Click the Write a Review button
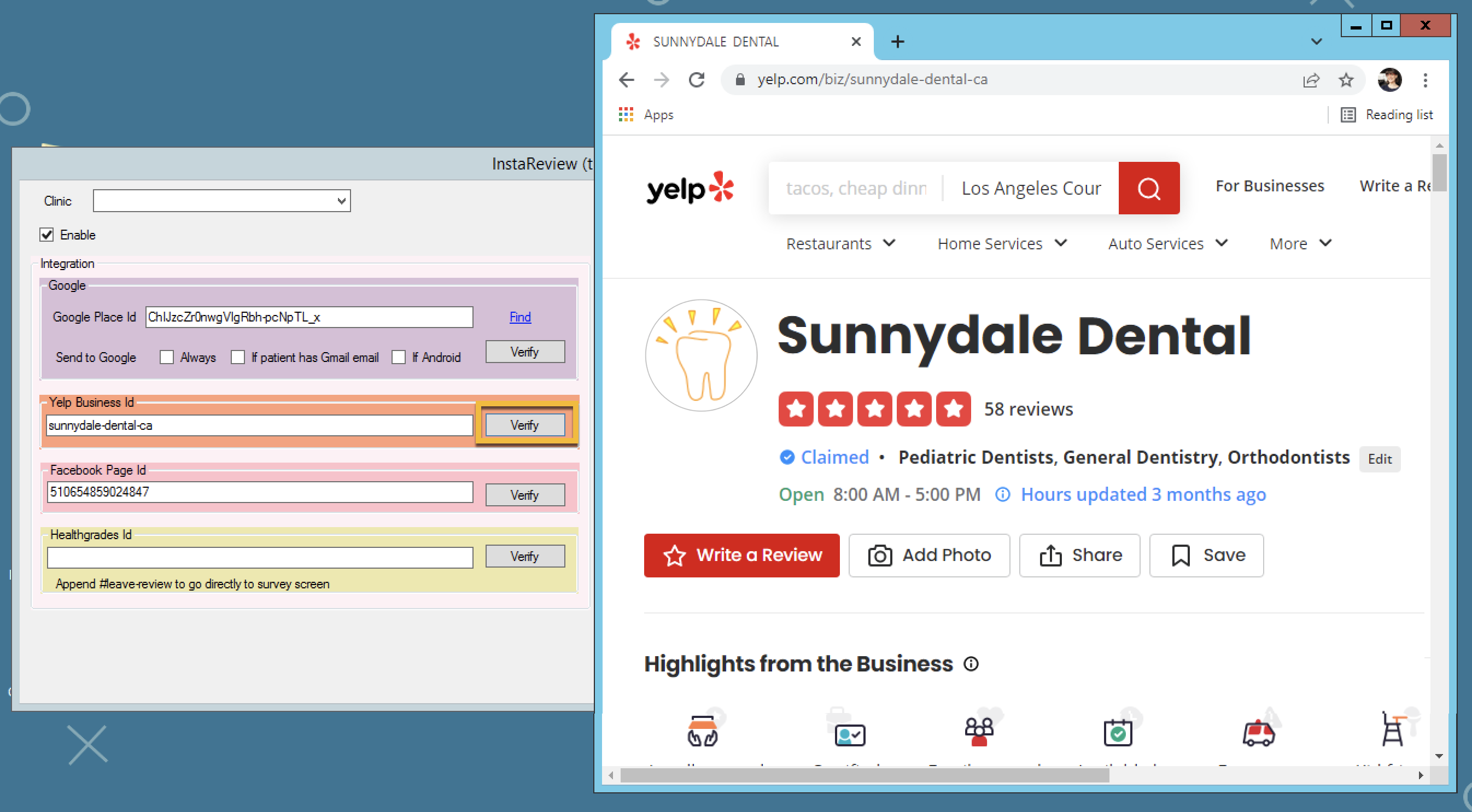The image size is (1472, 812). pos(741,556)
